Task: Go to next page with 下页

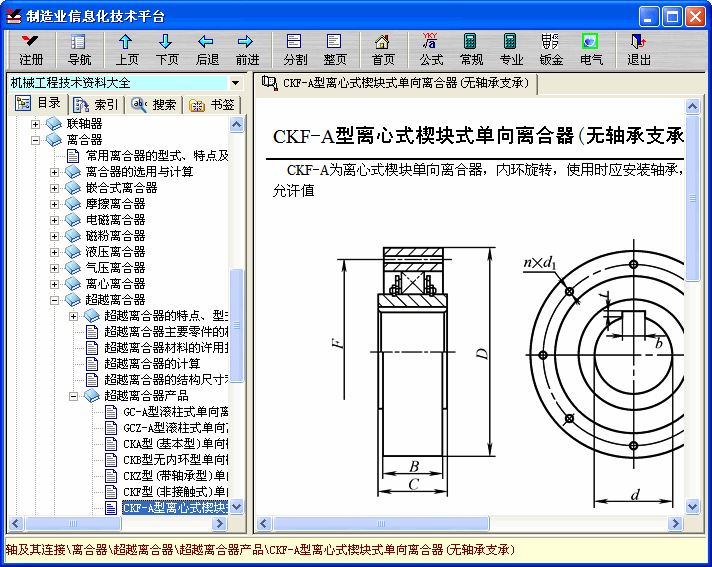Action: (167, 49)
